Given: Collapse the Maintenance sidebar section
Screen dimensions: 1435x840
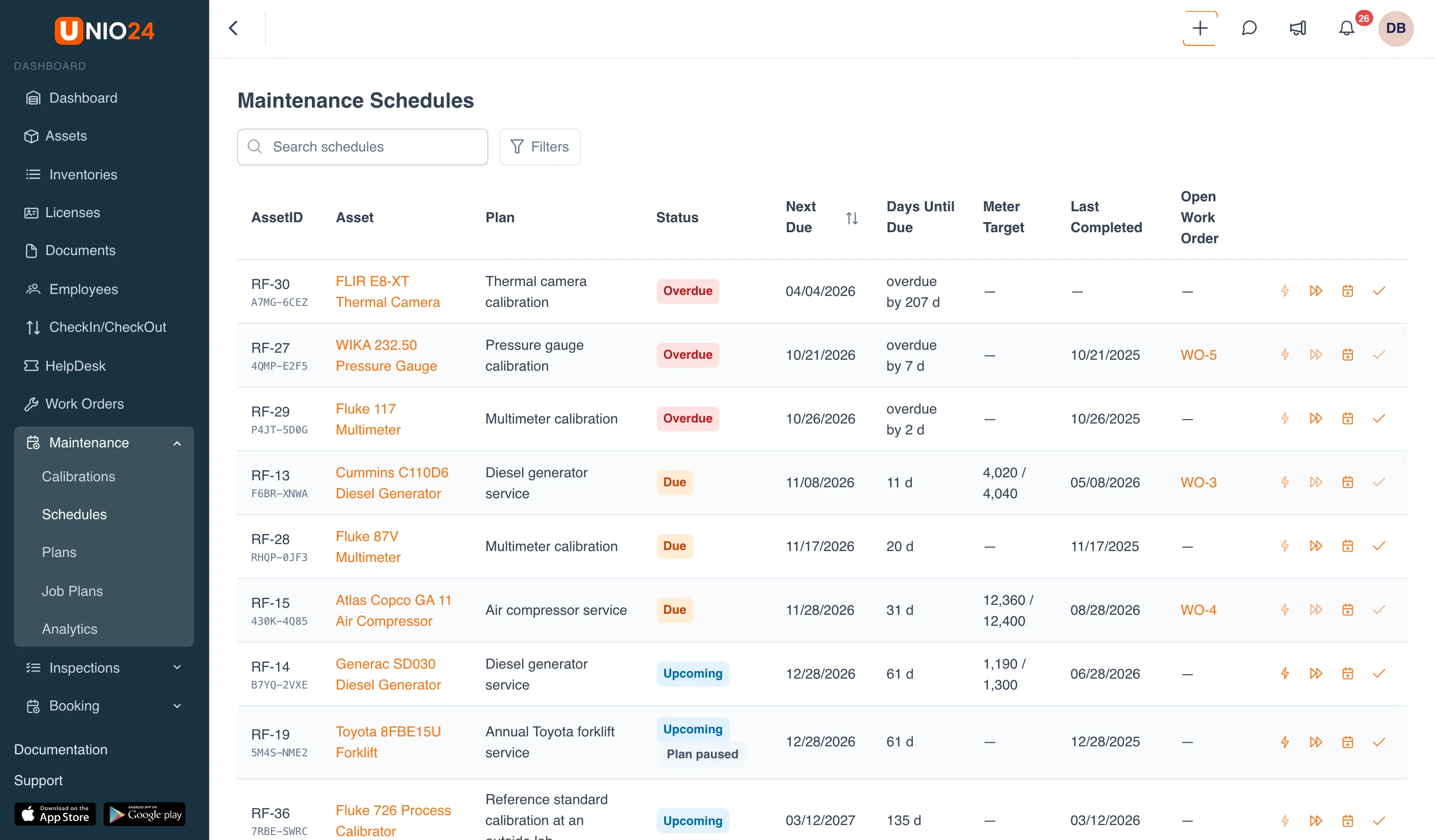Looking at the screenshot, I should click(177, 443).
